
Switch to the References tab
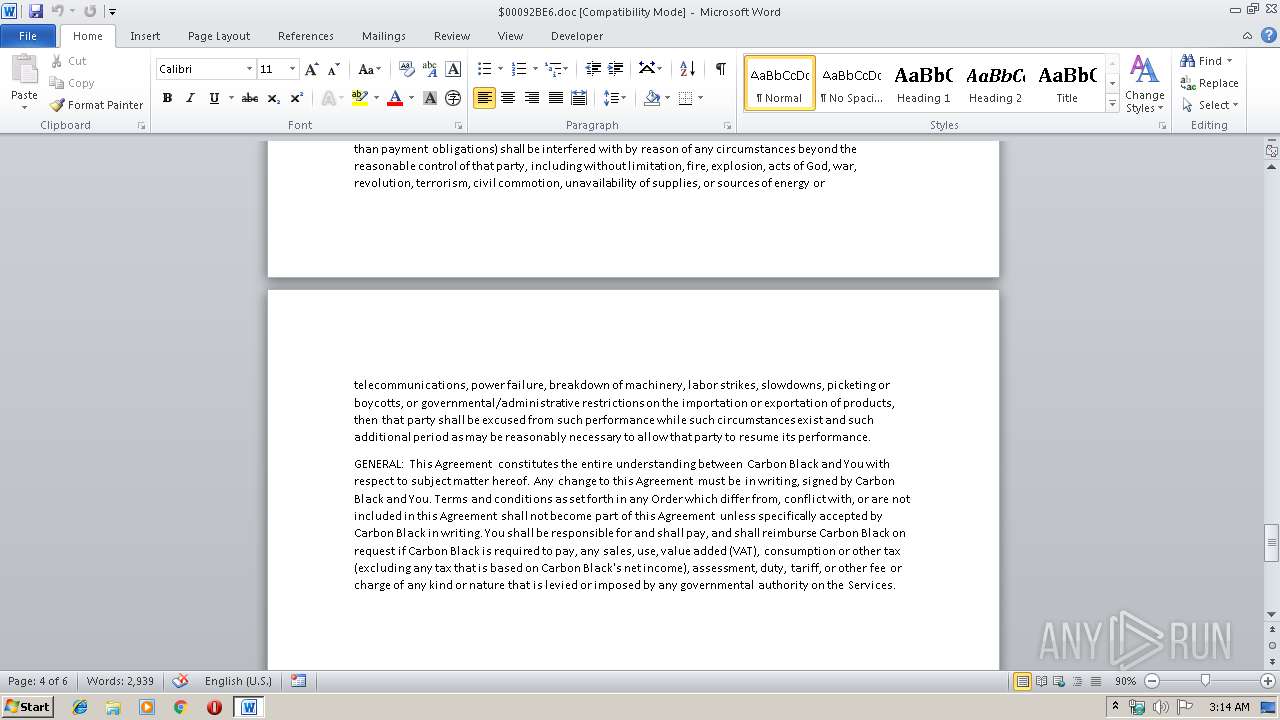(x=306, y=36)
